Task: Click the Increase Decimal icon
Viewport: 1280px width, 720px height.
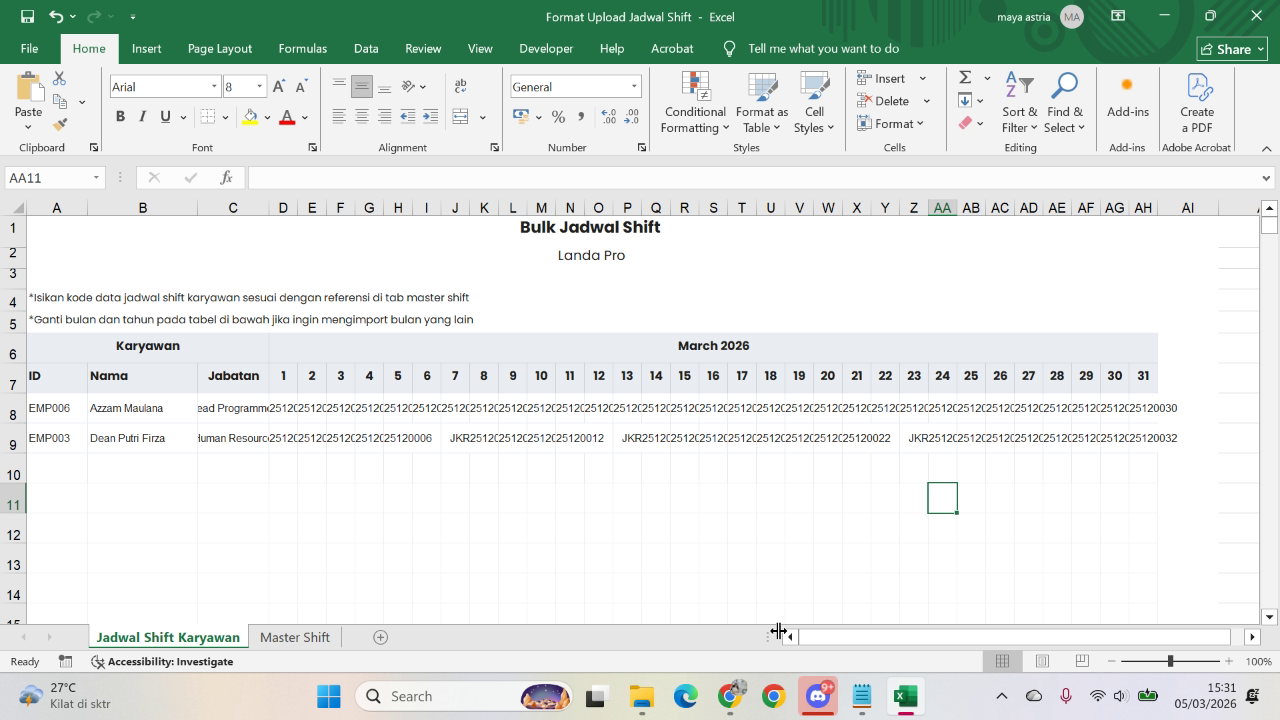Action: [608, 117]
